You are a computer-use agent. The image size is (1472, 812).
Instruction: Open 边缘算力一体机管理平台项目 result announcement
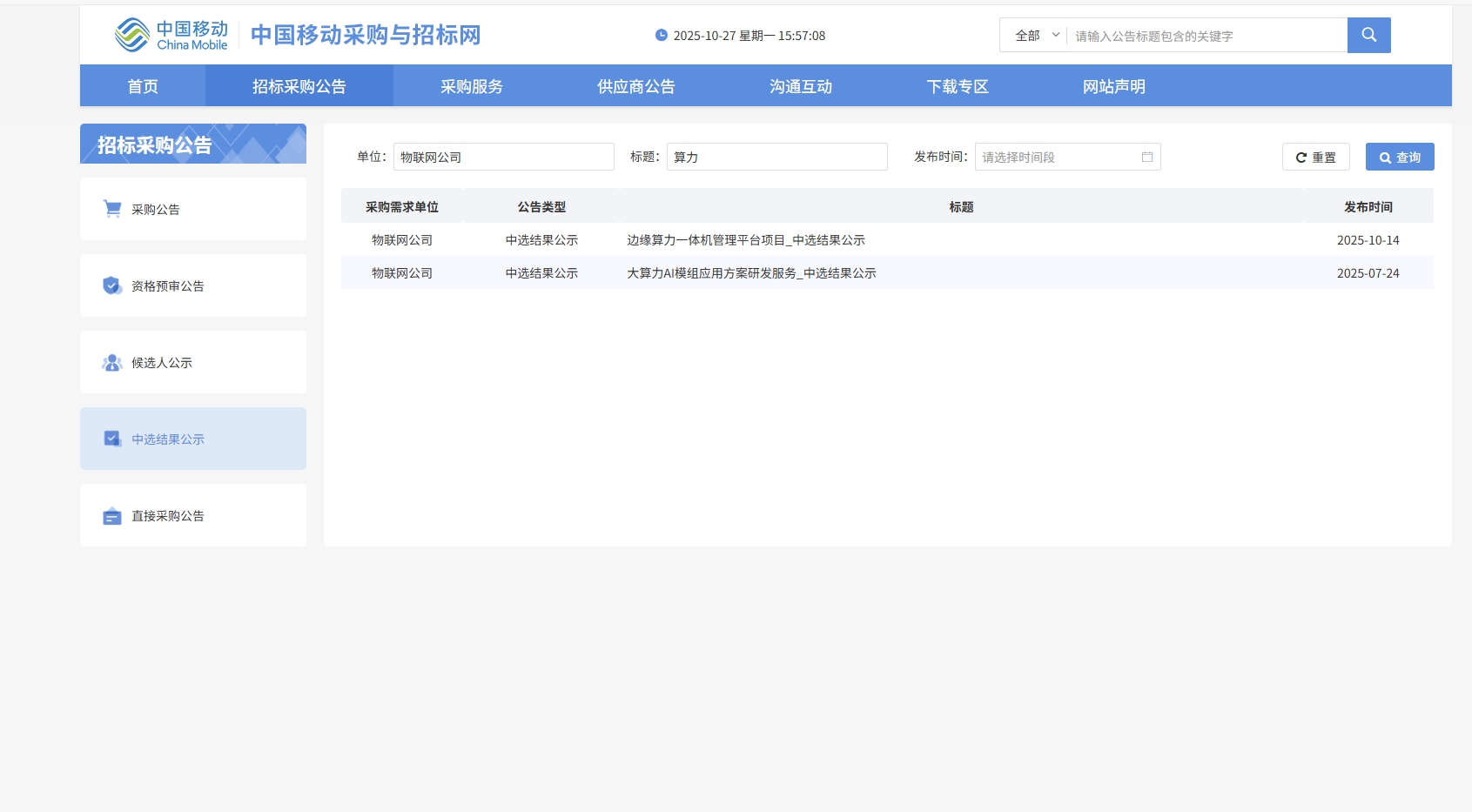tap(746, 240)
